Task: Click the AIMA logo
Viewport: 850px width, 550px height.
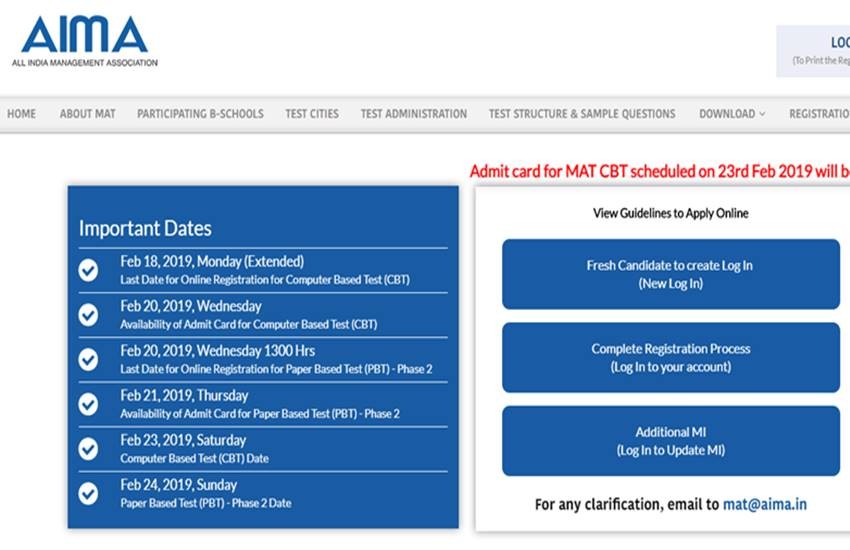Action: [84, 40]
